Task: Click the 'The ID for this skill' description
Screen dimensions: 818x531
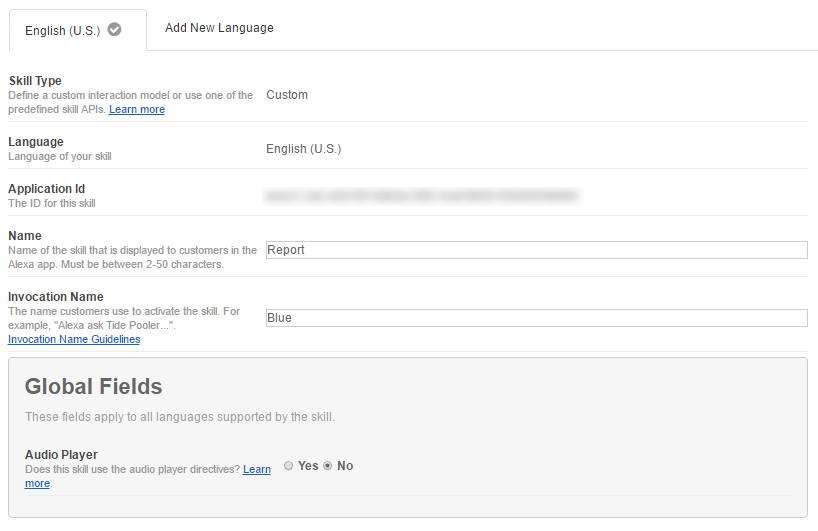Action: click(x=52, y=203)
